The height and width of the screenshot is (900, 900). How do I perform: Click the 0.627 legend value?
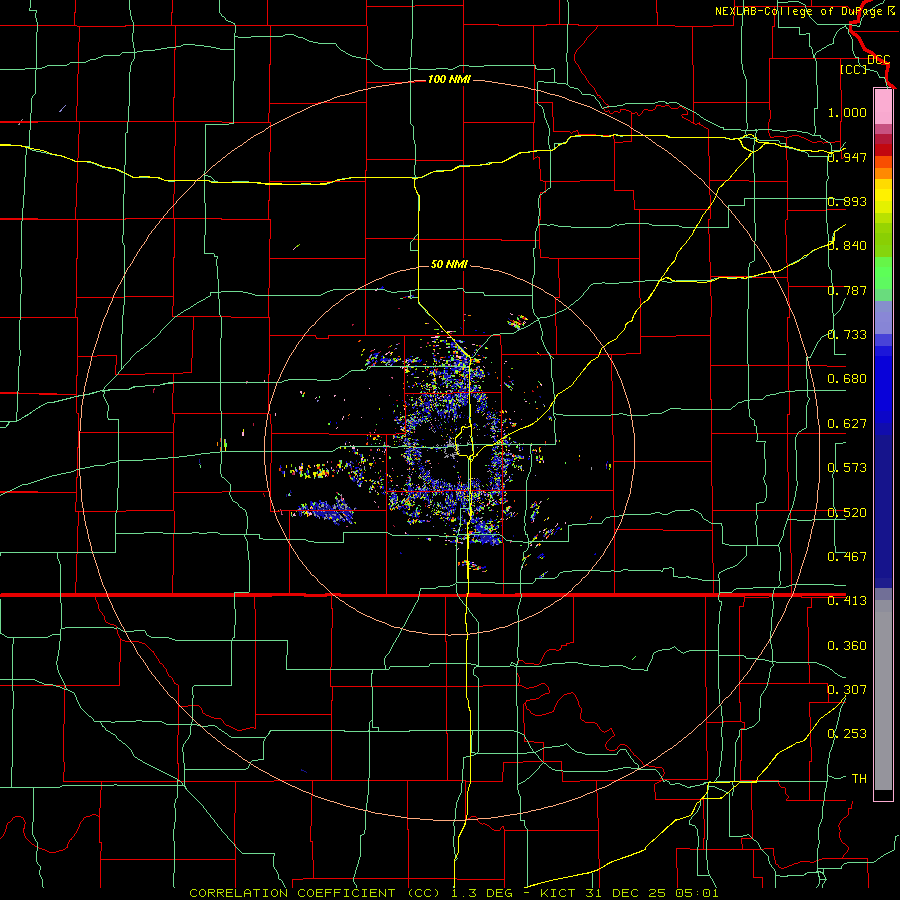point(847,424)
